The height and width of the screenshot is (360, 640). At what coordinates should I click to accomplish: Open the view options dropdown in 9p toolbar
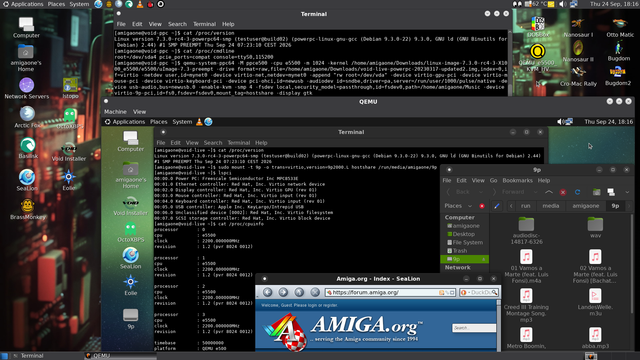(627, 192)
